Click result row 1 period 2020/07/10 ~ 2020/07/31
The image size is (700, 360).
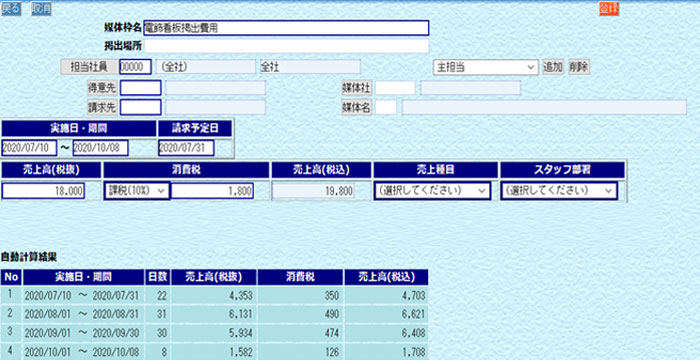tap(81, 296)
